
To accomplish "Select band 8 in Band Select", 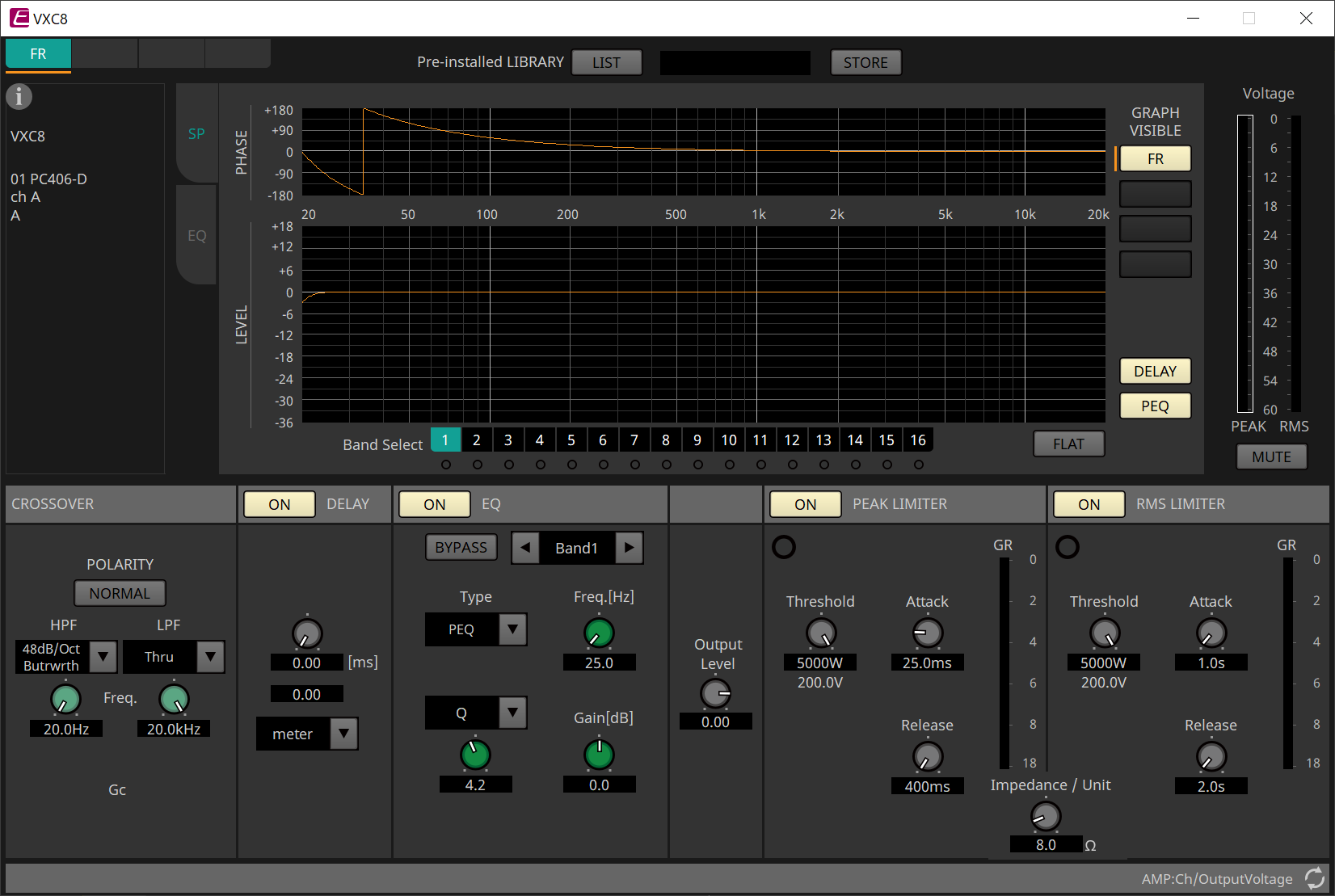I will 666,440.
